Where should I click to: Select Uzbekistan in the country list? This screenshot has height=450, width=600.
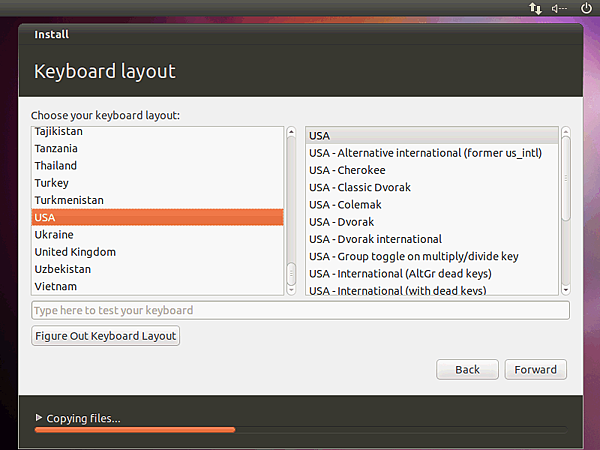157,269
